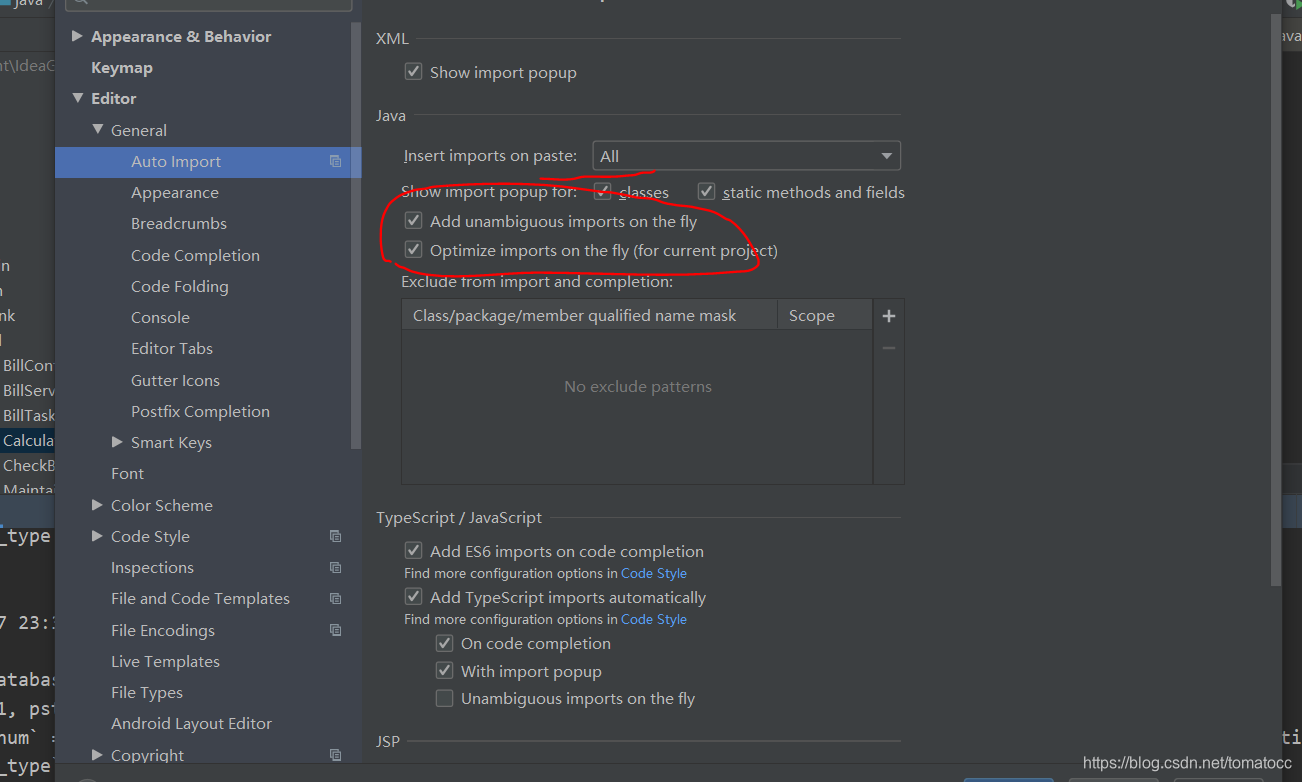Click the right settings panel scrollbar
The height and width of the screenshot is (782, 1302).
click(1275, 300)
